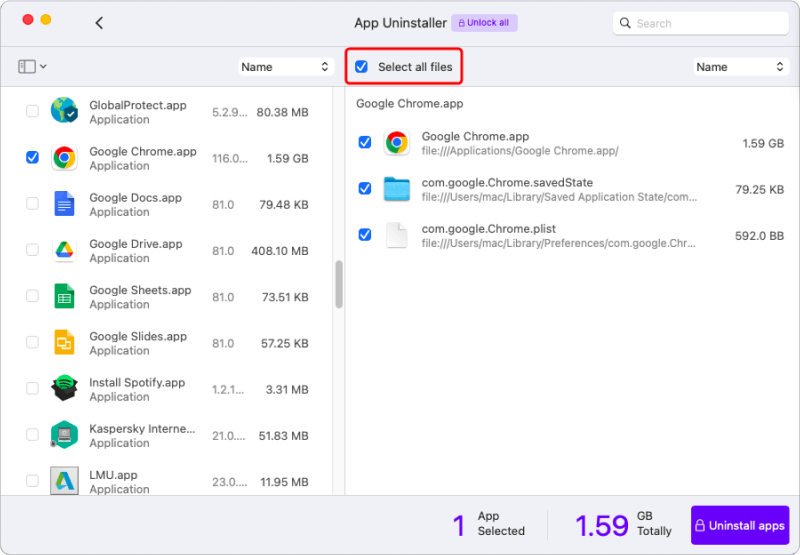800x555 pixels.
Task: Check the GlobalProtect.app checkbox
Action: click(x=32, y=111)
